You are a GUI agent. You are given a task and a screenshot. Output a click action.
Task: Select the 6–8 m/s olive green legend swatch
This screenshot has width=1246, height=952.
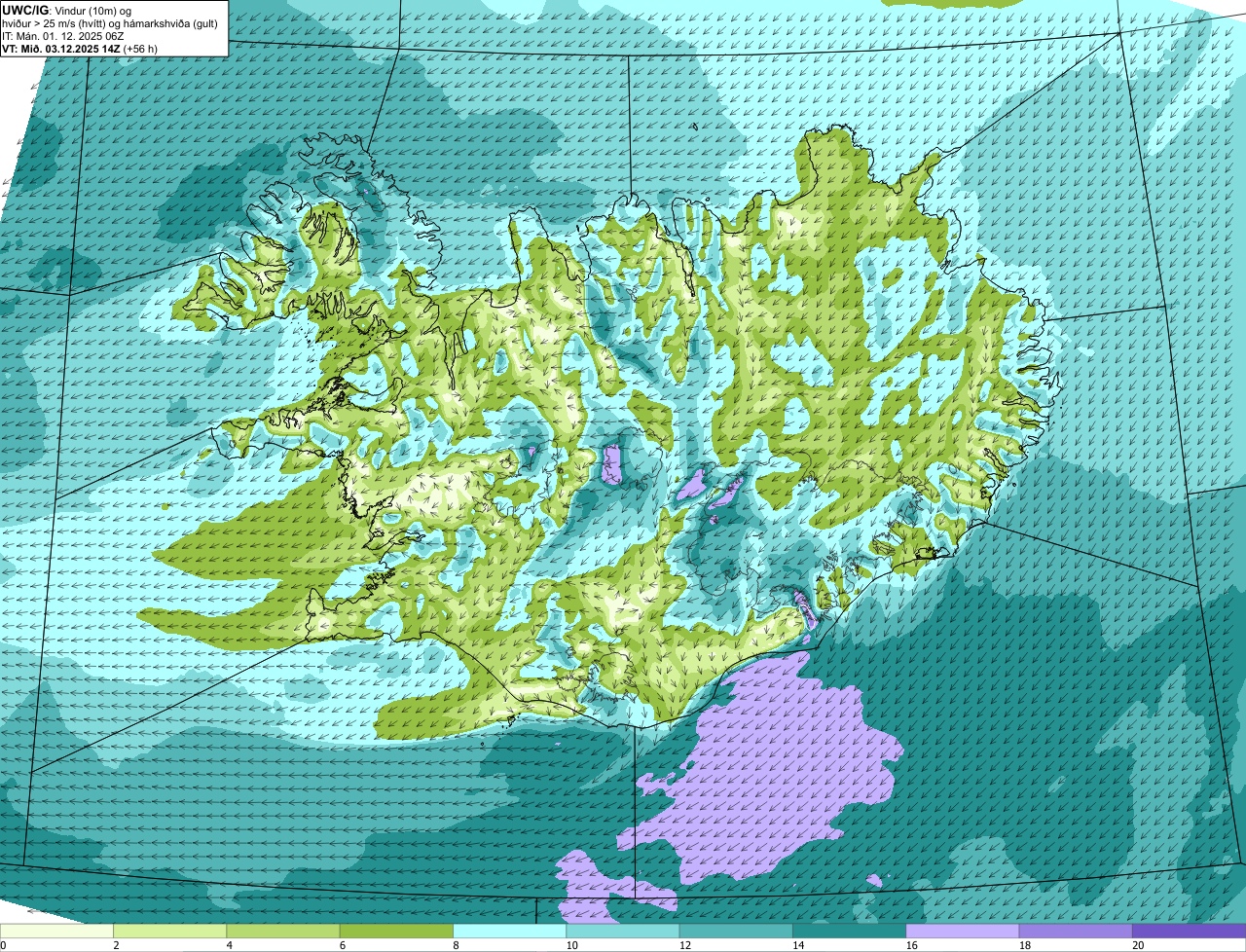click(397, 931)
